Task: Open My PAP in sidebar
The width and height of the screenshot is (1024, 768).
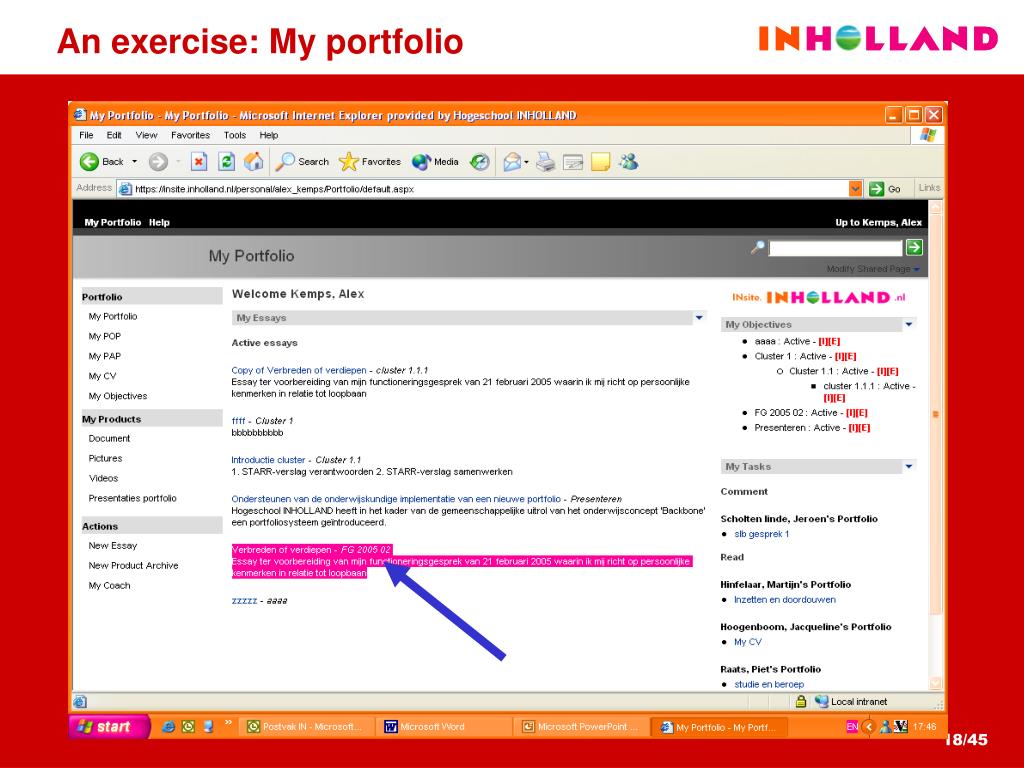Action: pos(104,357)
